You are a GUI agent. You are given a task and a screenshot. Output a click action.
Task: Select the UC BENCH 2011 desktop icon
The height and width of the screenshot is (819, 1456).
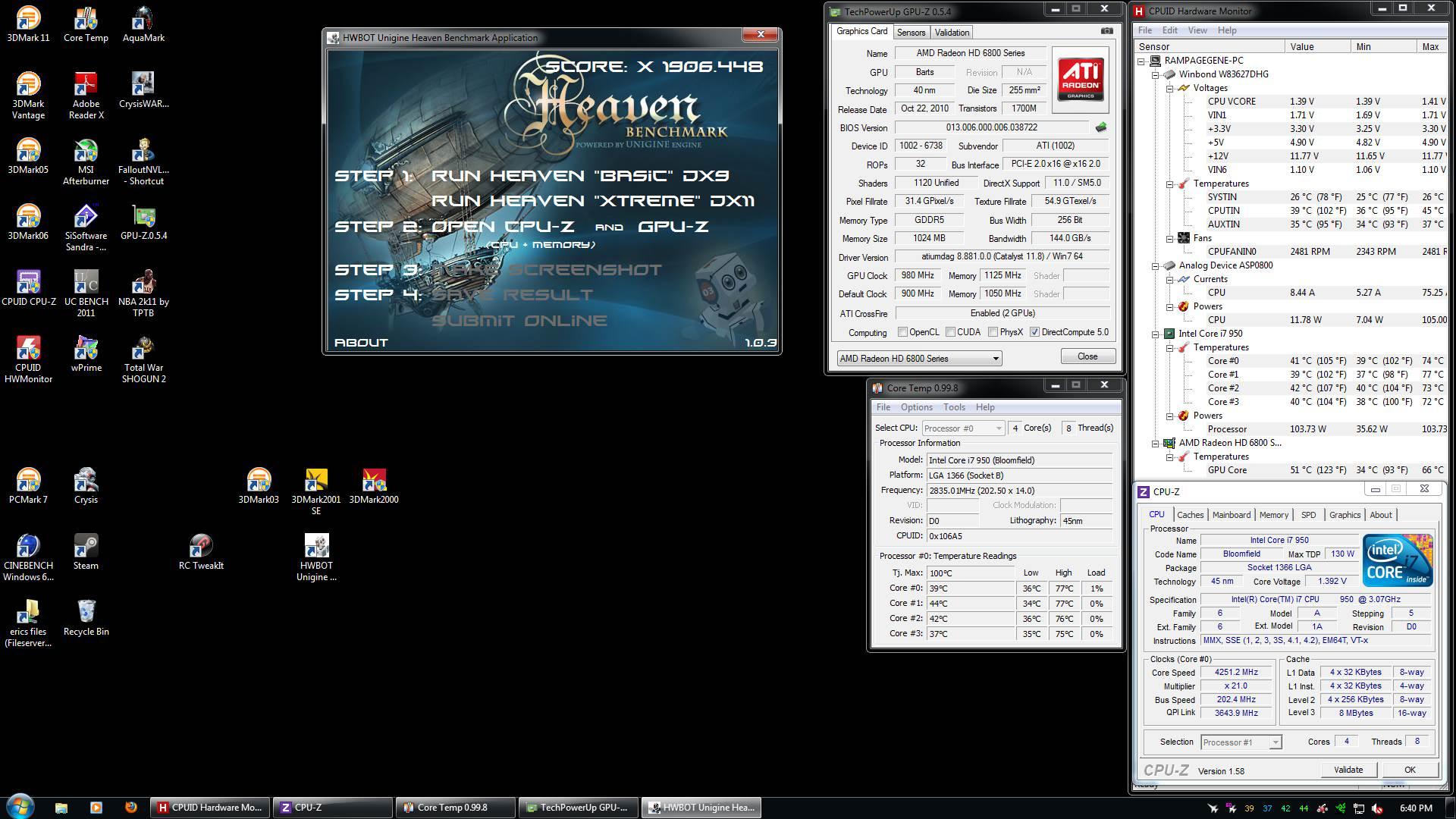(86, 293)
